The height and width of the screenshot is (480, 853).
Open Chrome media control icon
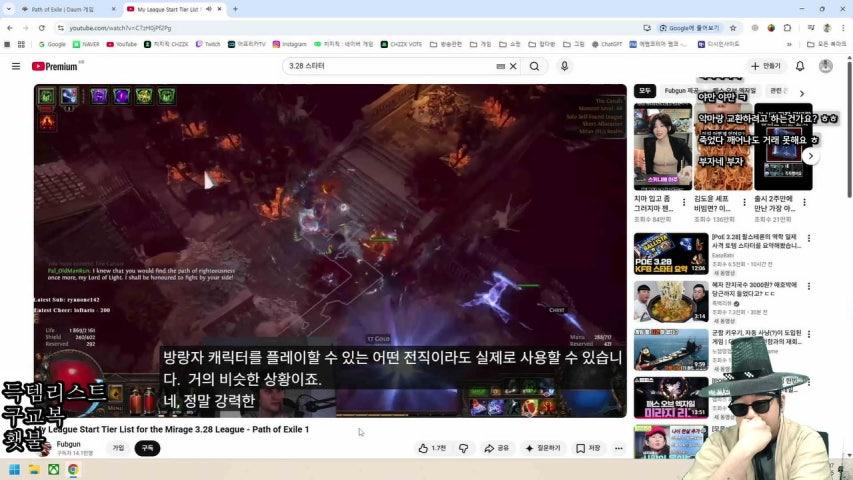coord(811,28)
